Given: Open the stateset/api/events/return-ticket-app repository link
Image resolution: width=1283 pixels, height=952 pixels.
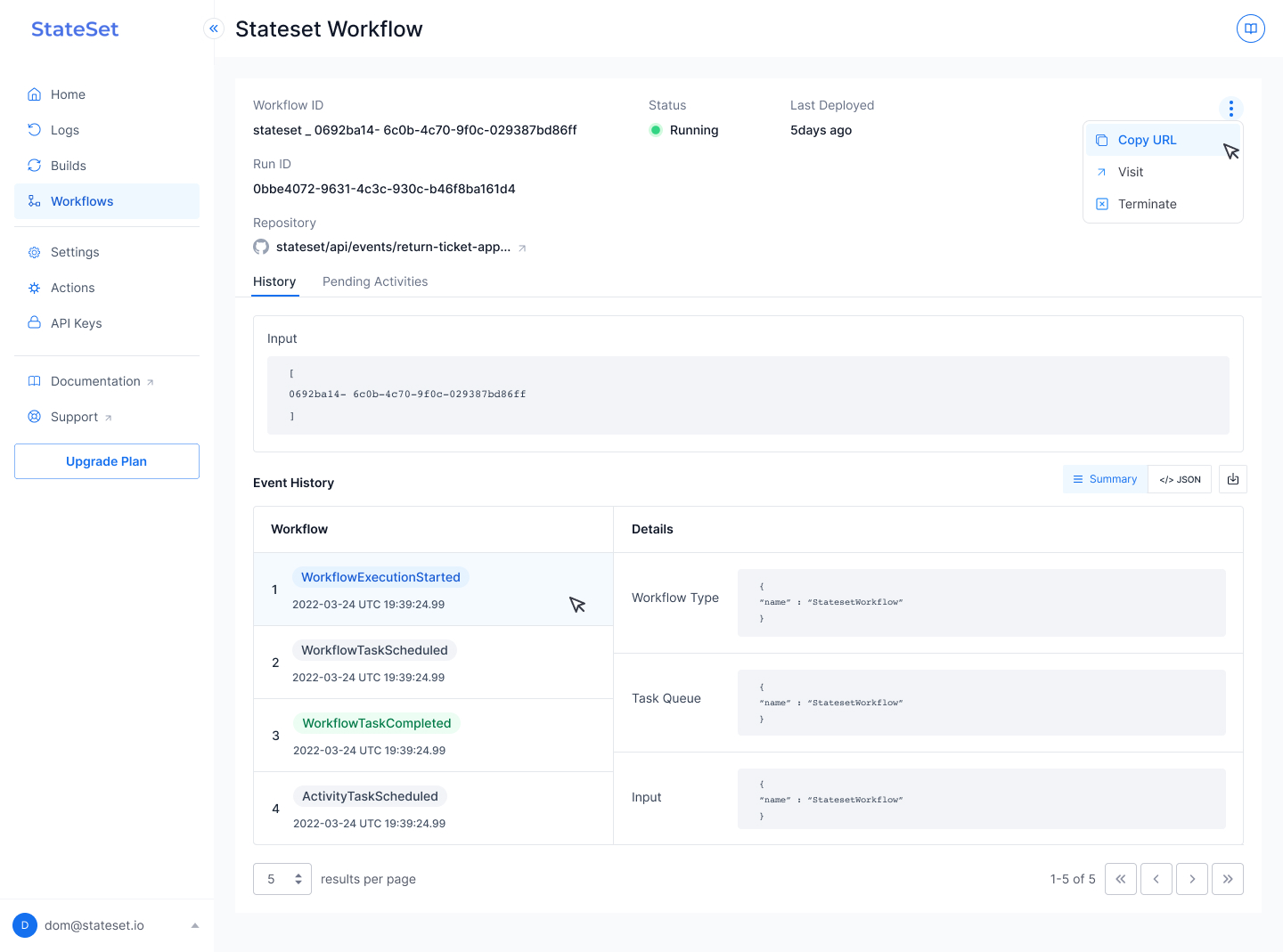Looking at the screenshot, I should tap(393, 247).
